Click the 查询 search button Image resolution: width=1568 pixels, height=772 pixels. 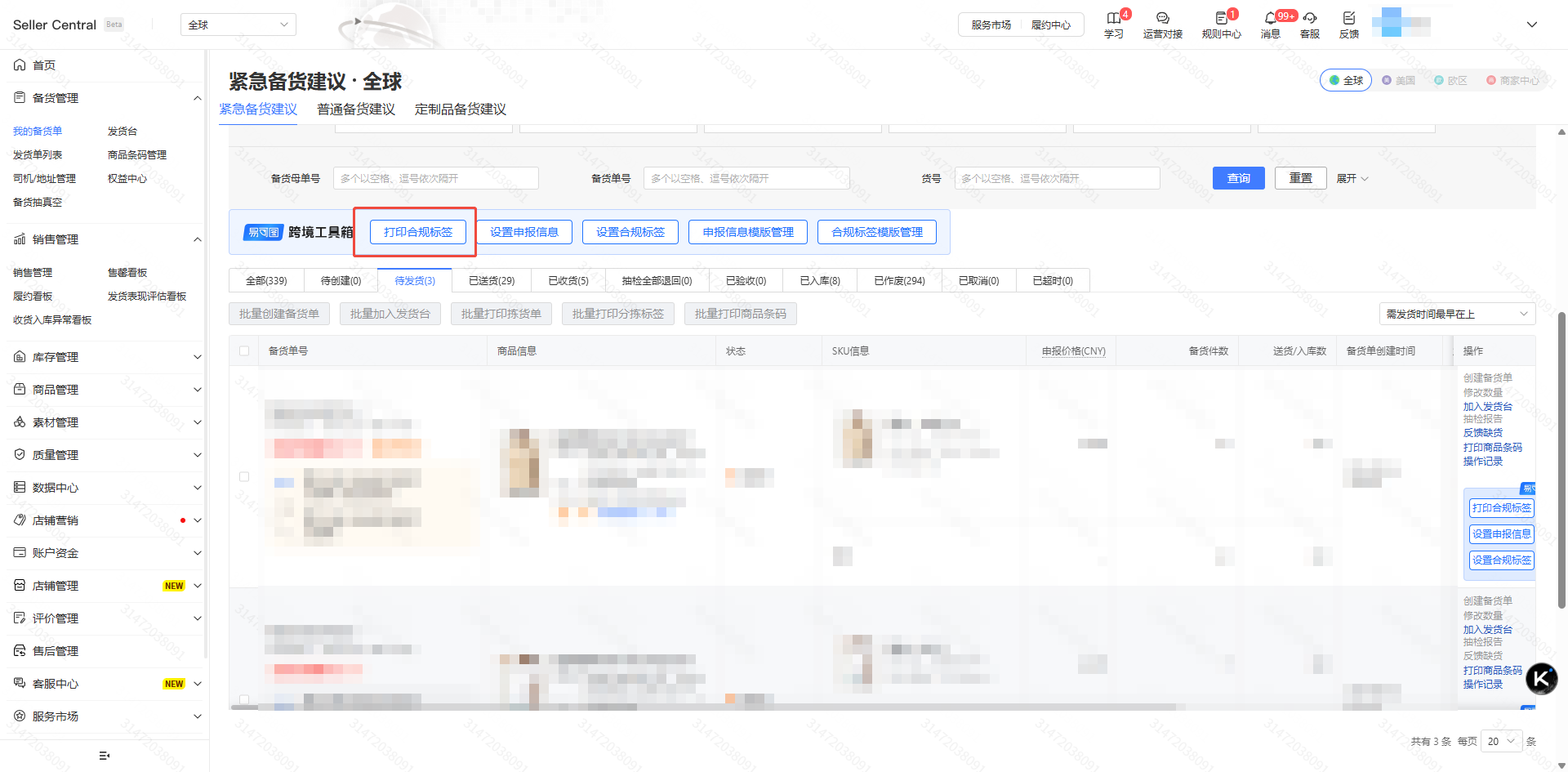[x=1239, y=178]
